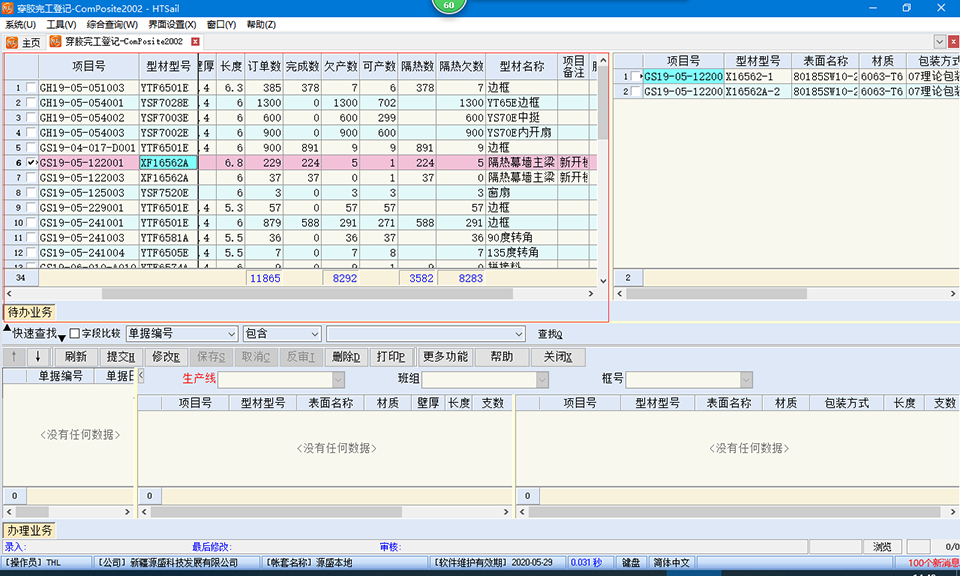Click the up arrow record button
This screenshot has width=960, height=576.
14,357
